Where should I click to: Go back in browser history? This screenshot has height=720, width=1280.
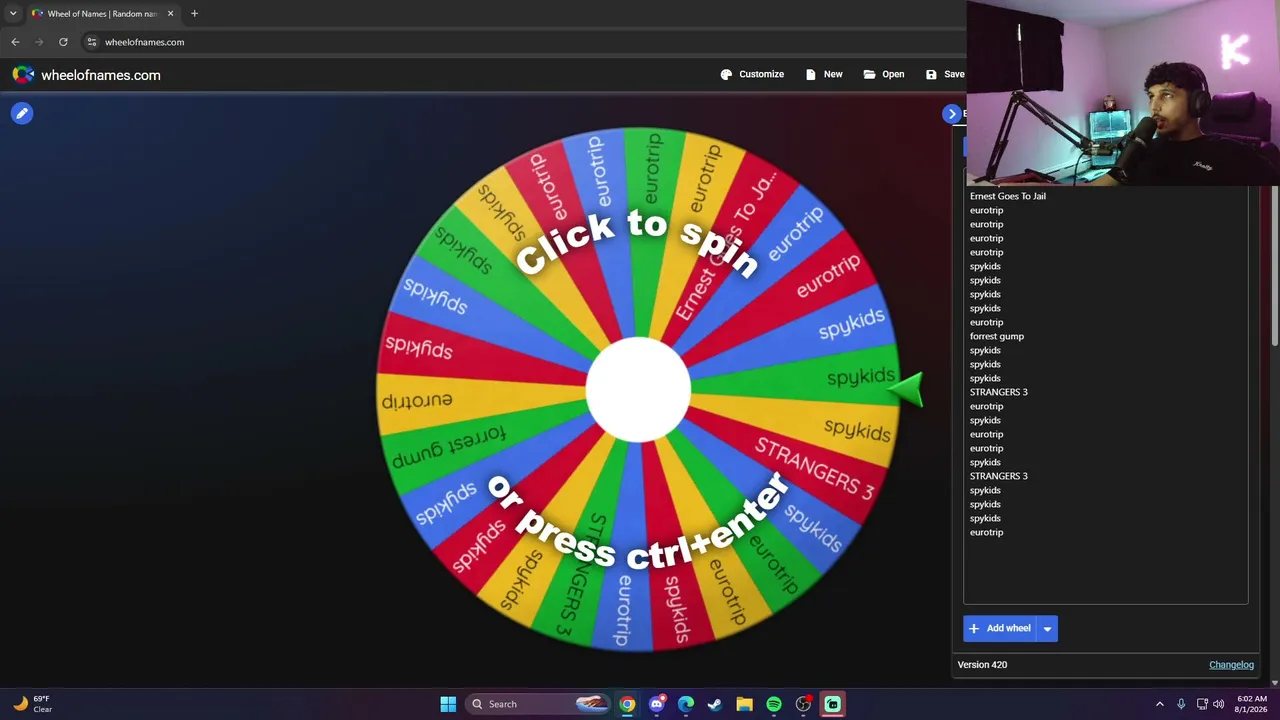(x=15, y=42)
